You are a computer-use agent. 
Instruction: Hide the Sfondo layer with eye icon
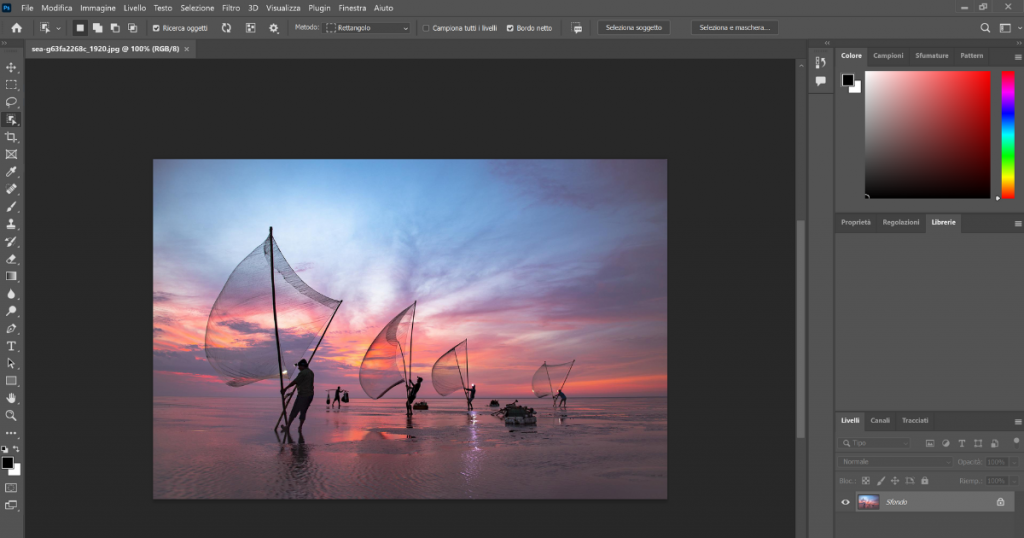[x=845, y=502]
